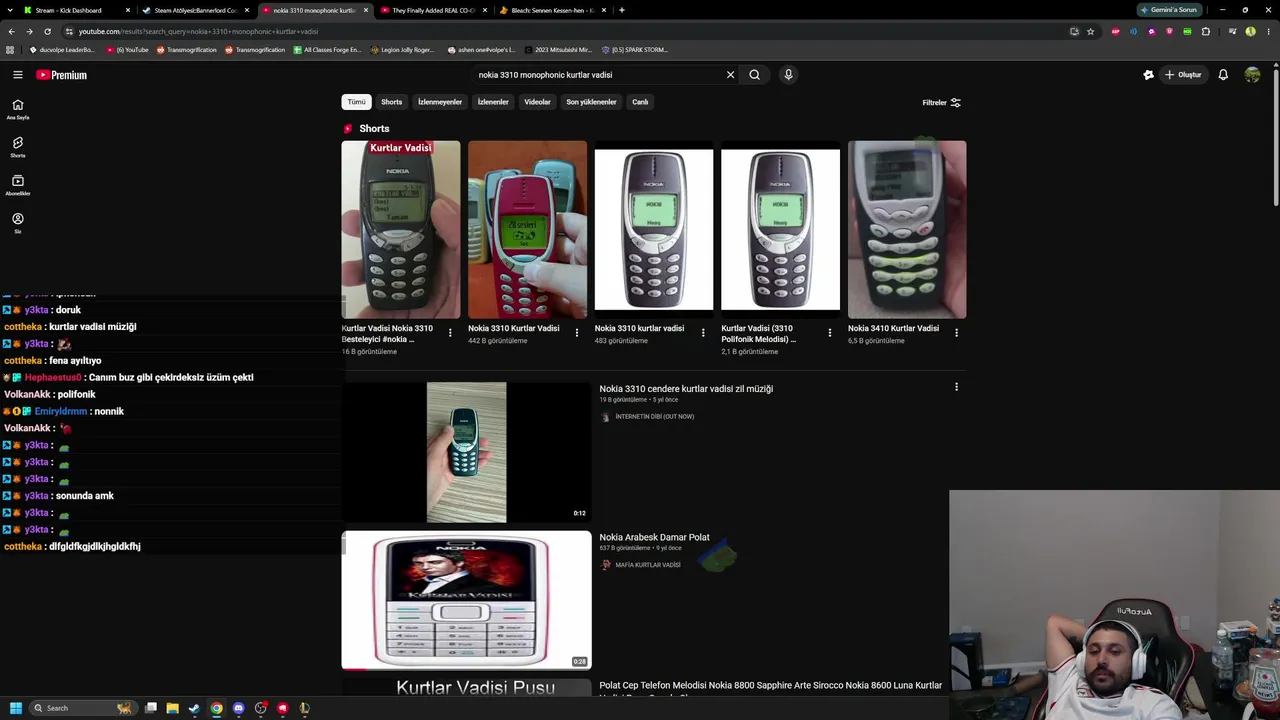
Task: Open options for the 442 B görüntüleme short
Action: coord(577,333)
